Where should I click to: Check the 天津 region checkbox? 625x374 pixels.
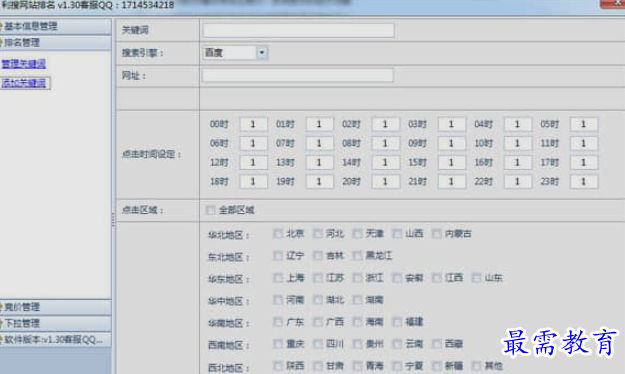point(358,234)
